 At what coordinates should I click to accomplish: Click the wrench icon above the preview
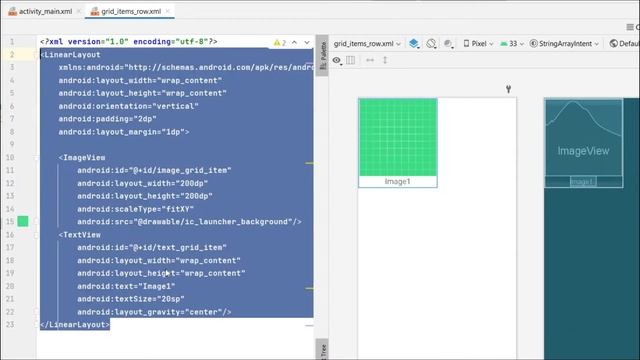point(509,89)
